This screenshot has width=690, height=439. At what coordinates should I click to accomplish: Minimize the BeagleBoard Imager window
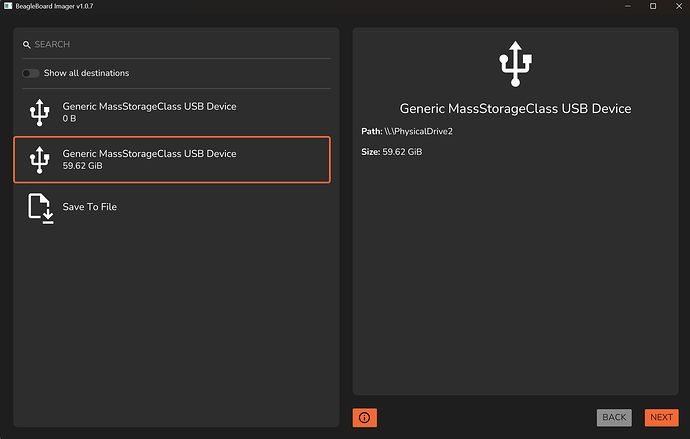click(628, 6)
